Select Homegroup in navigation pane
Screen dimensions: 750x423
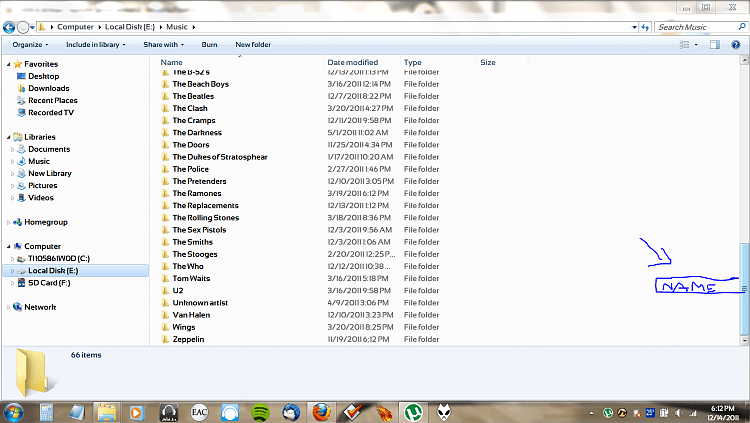(46, 222)
